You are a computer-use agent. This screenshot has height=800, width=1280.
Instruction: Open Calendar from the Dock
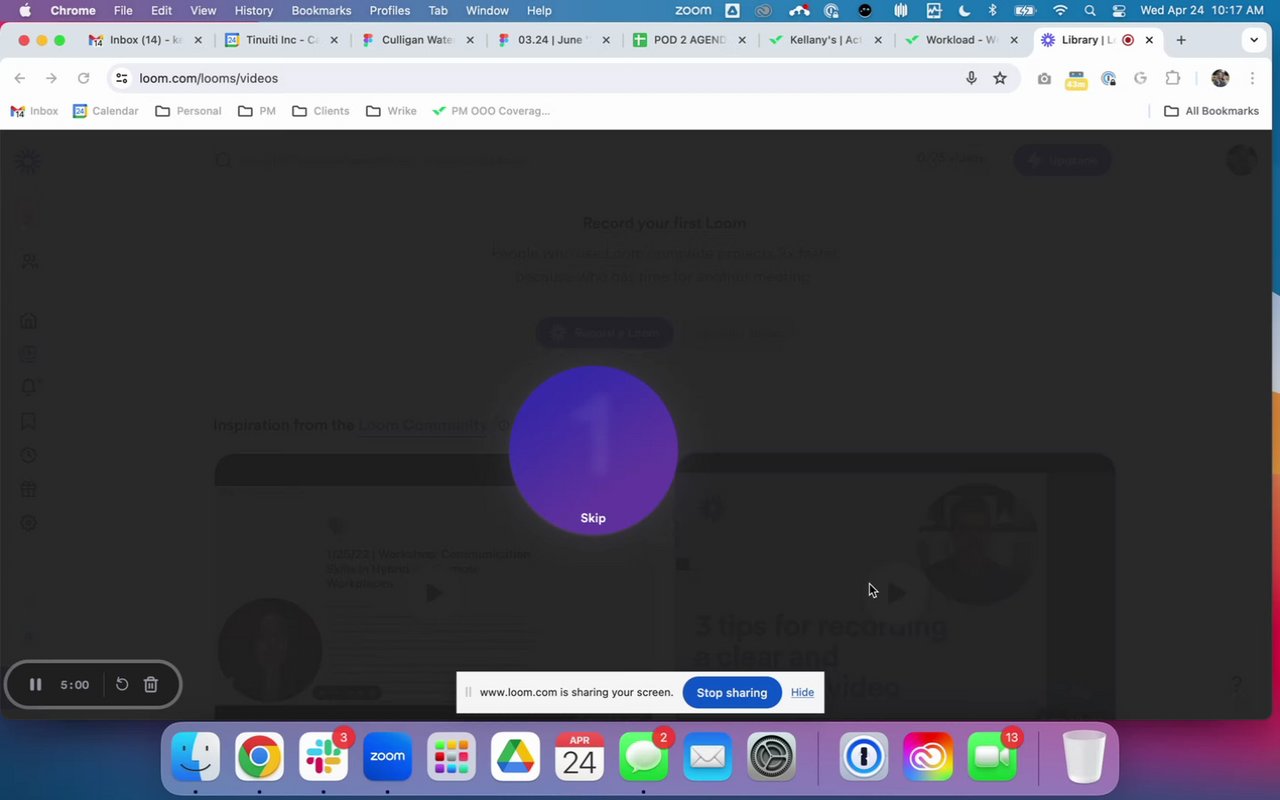(x=579, y=756)
